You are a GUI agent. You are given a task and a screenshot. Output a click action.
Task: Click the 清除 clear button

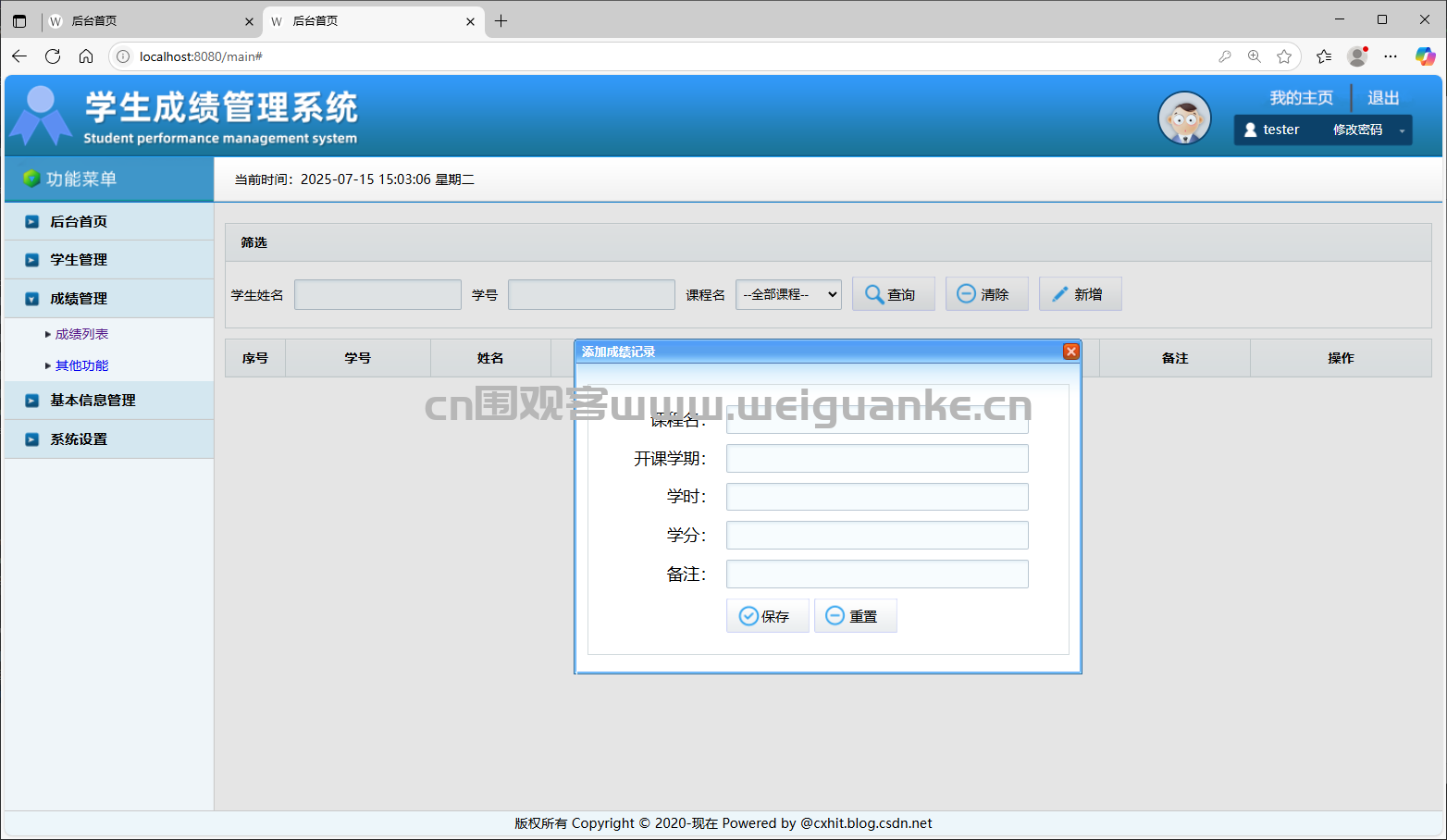coord(987,294)
